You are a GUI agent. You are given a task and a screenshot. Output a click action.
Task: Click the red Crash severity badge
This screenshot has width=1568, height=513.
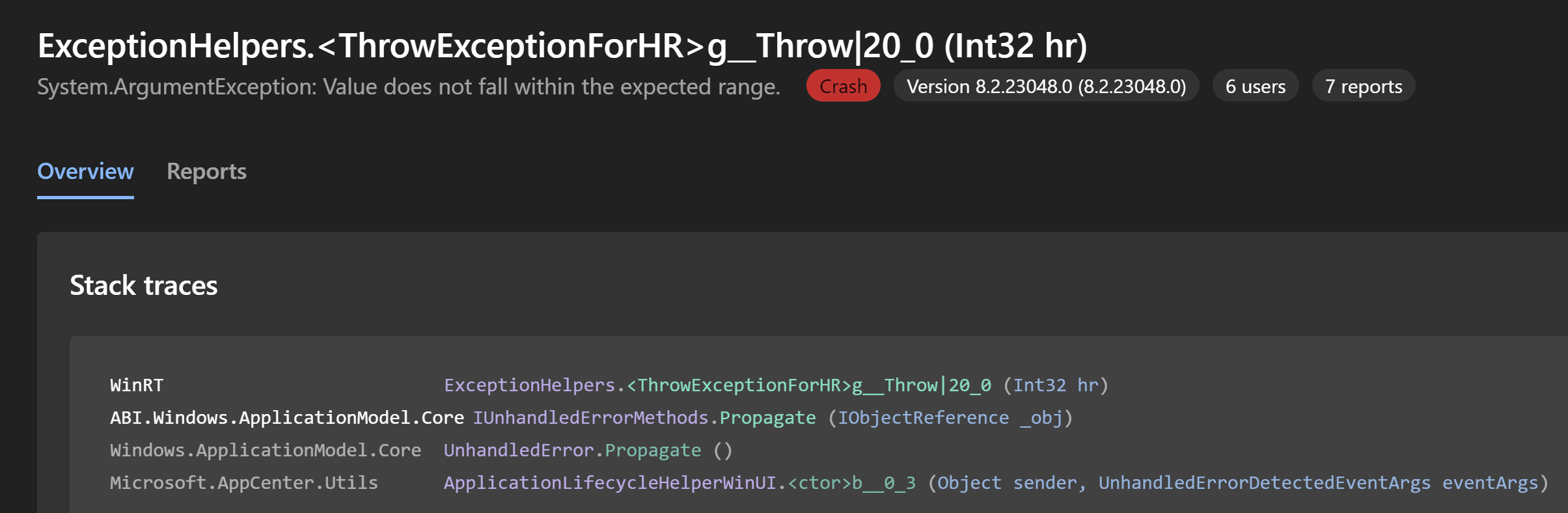click(842, 85)
